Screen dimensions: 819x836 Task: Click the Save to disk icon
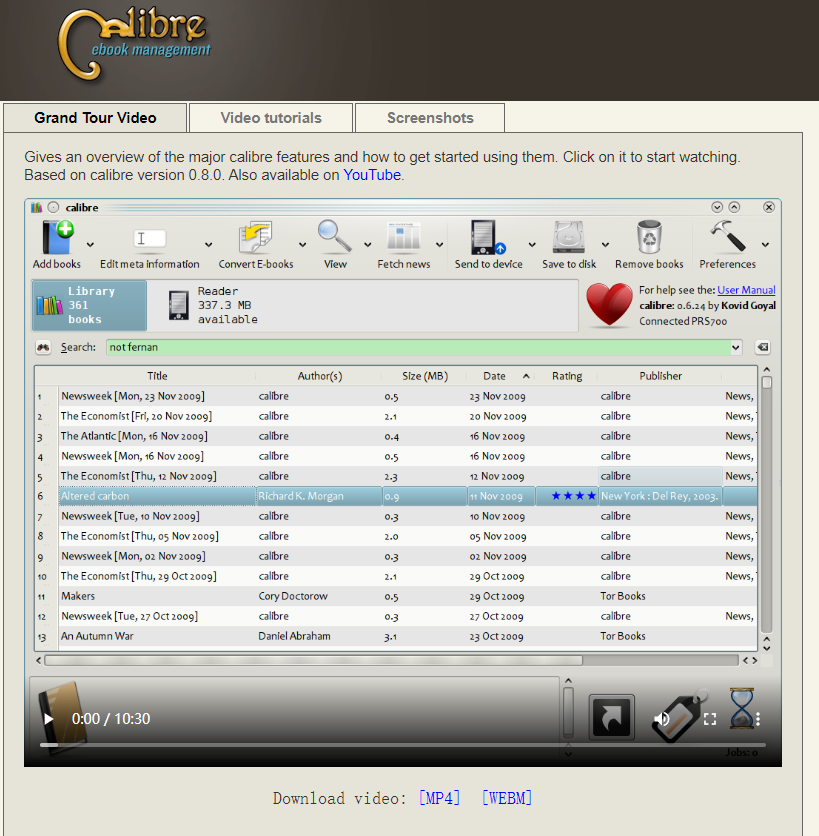point(569,237)
